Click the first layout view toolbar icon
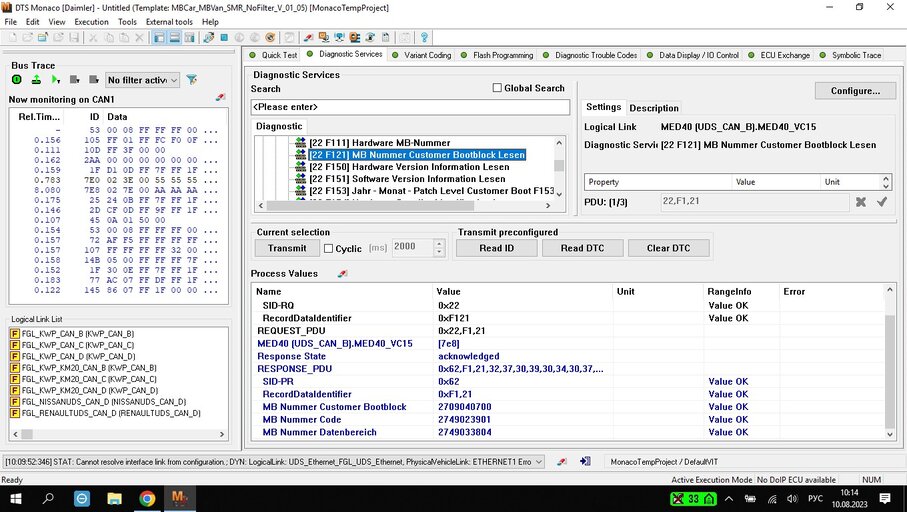The width and height of the screenshot is (907, 512). (159, 38)
